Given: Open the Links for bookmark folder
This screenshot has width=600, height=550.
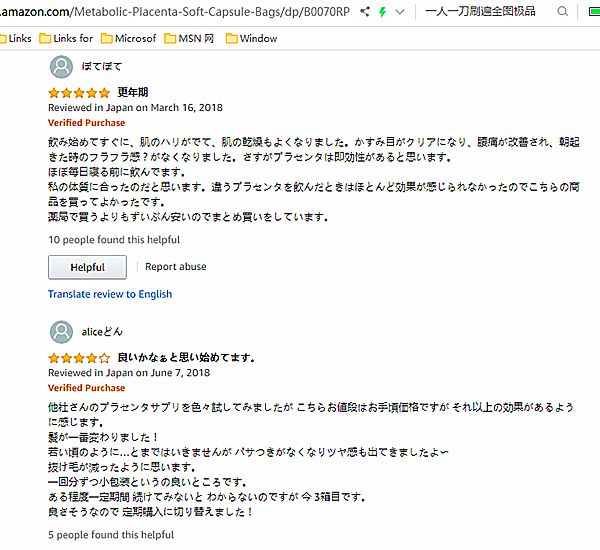Looking at the screenshot, I should pyautogui.click(x=65, y=38).
